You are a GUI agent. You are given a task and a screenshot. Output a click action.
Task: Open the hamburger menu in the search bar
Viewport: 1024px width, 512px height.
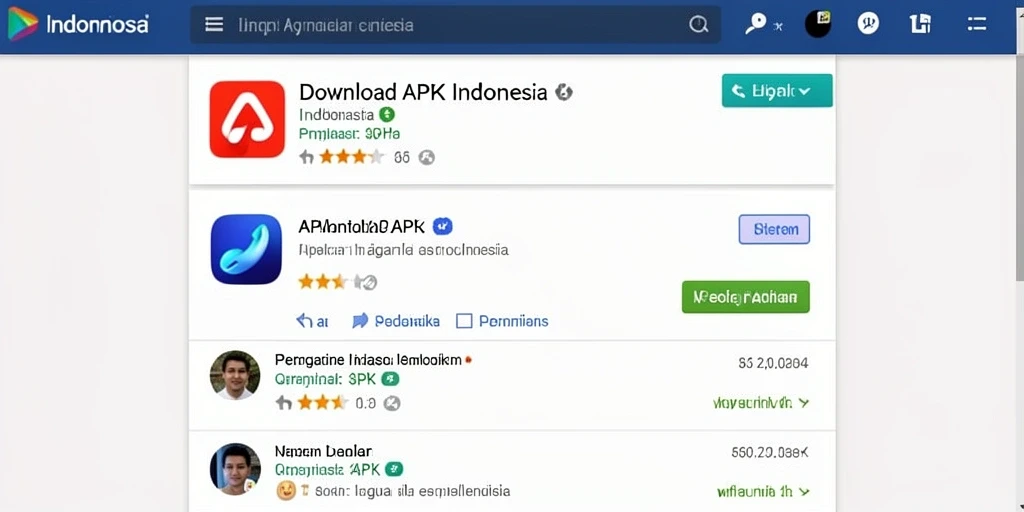click(214, 25)
